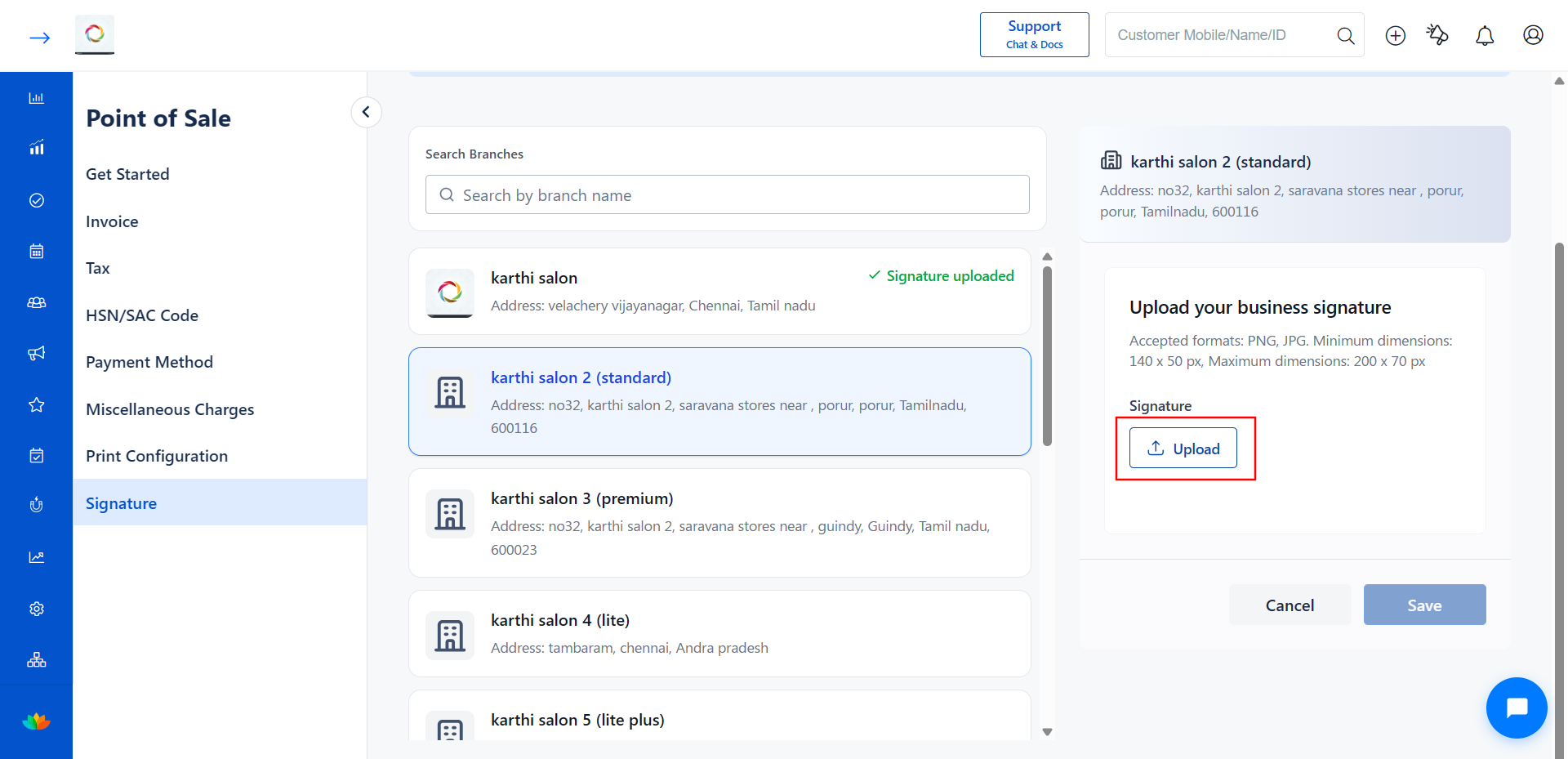Open the user profile icon
Image resolution: width=1568 pixels, height=759 pixels.
point(1533,35)
